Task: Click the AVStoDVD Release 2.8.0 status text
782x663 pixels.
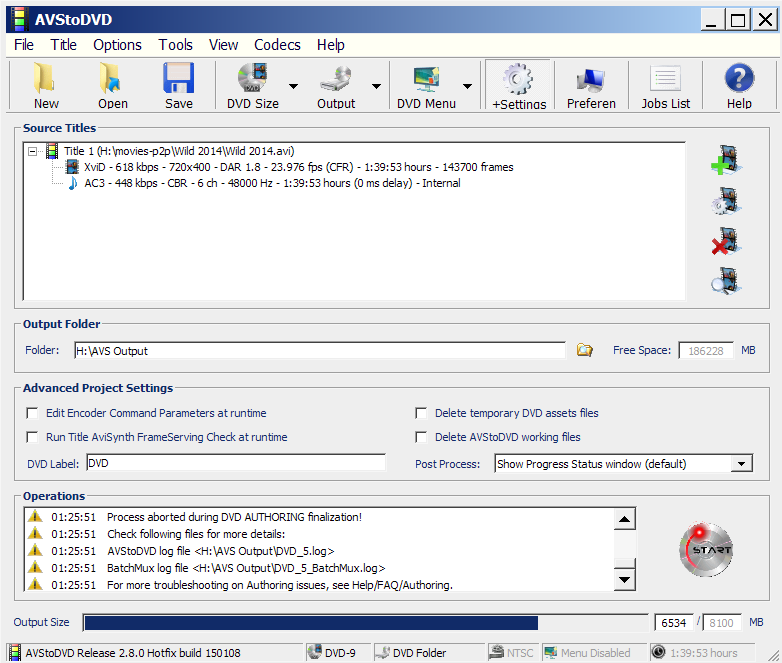Action: [133, 653]
